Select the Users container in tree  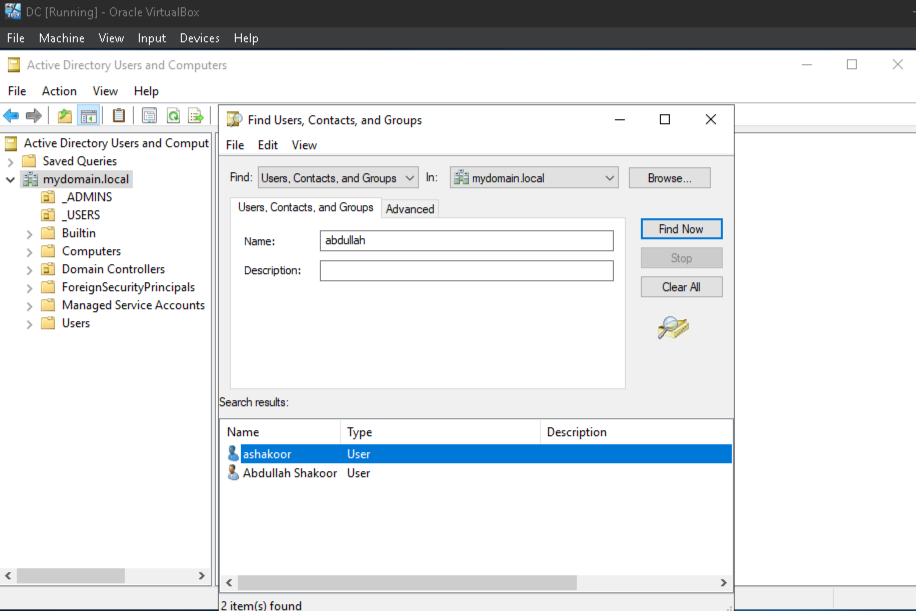click(x=76, y=323)
